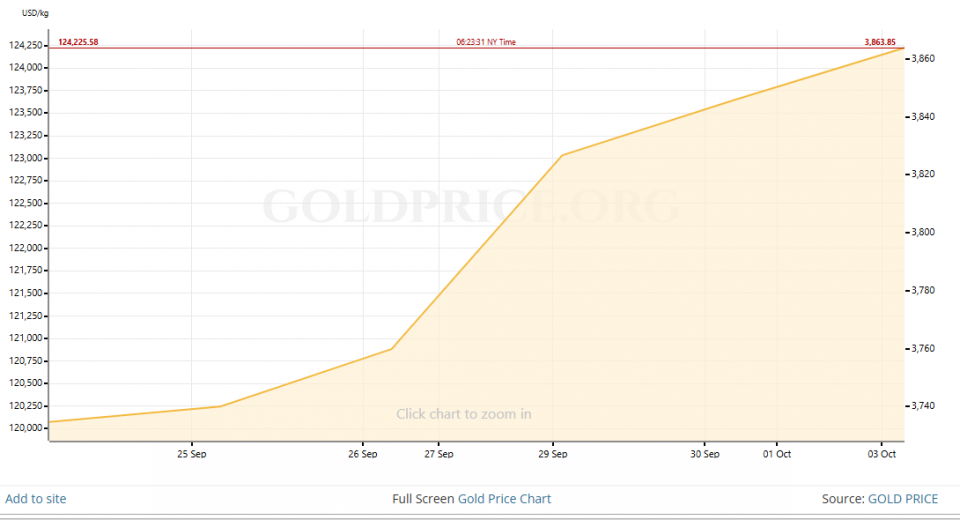Click the red 124,225.58 price label
Image resolution: width=960 pixels, height=520 pixels.
78,42
